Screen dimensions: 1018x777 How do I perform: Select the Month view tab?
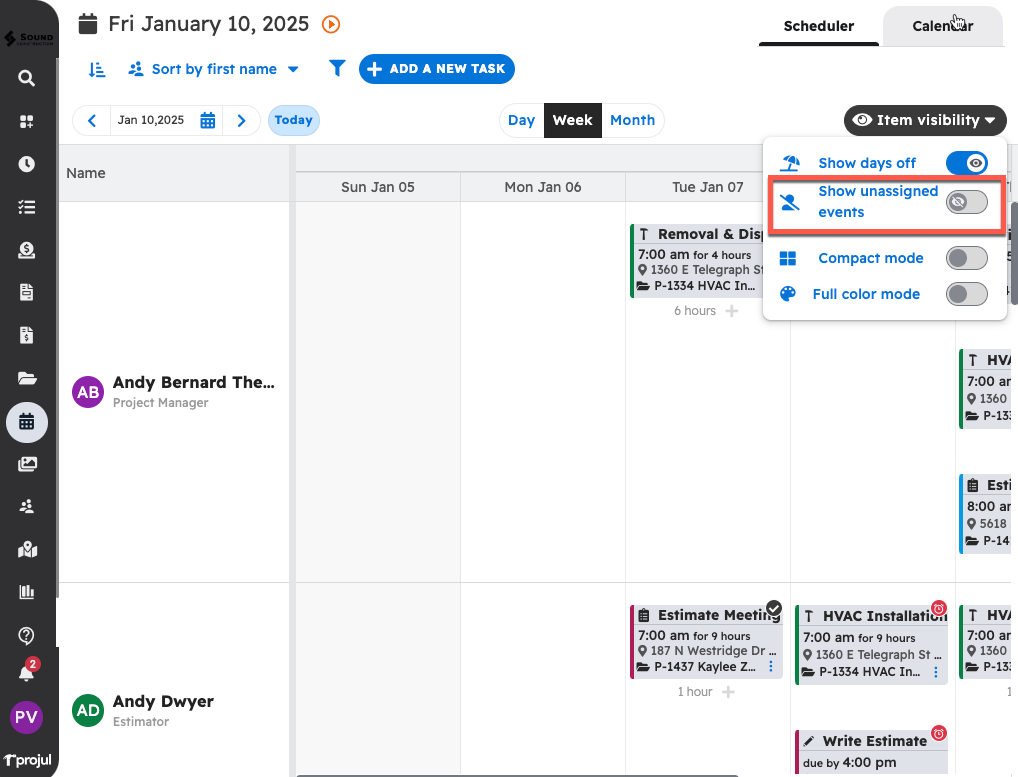click(x=632, y=120)
